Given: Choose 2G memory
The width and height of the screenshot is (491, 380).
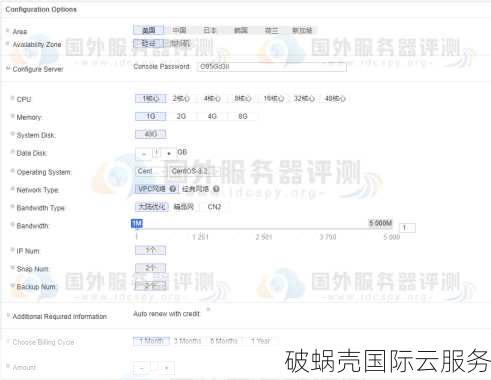Looking at the screenshot, I should (x=181, y=116).
